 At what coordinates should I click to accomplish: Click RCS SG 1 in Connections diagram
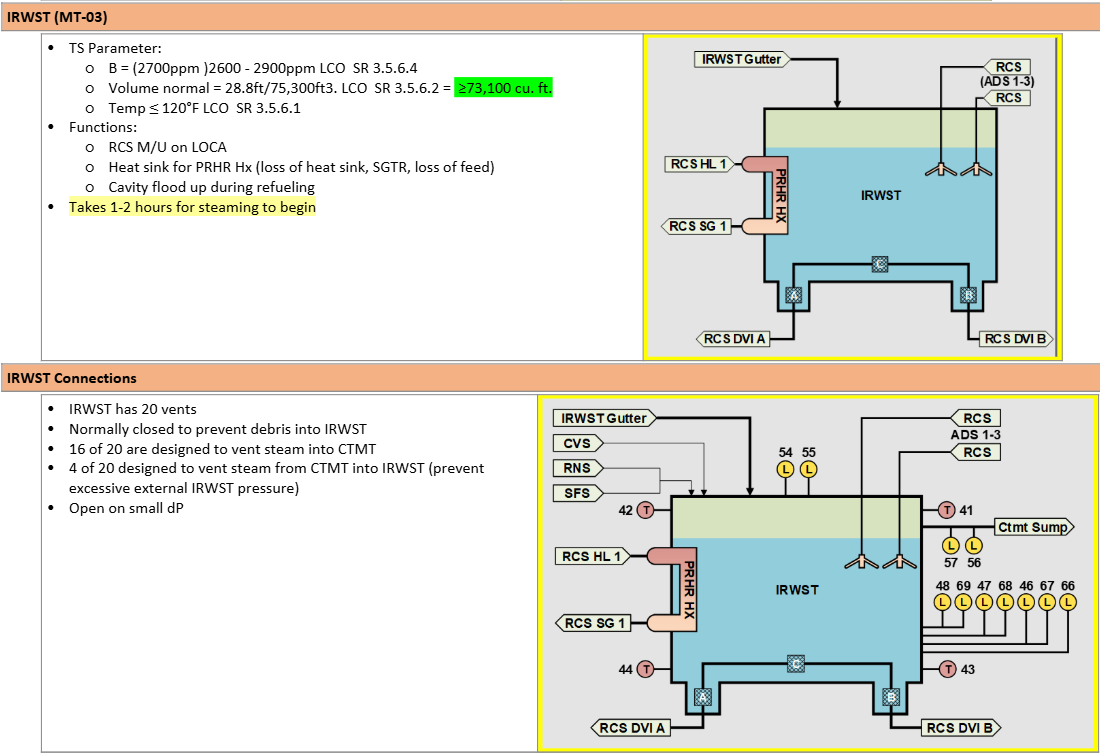593,623
